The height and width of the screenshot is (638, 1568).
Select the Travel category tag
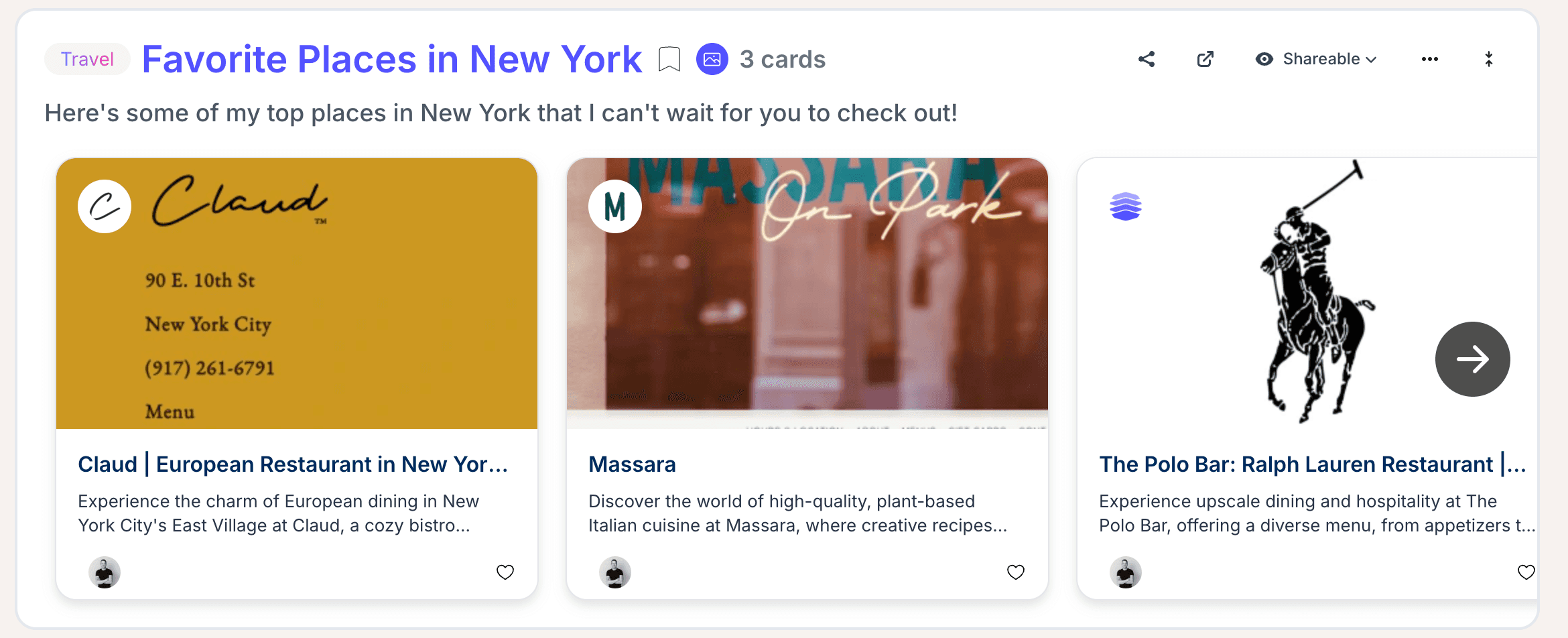tap(87, 59)
